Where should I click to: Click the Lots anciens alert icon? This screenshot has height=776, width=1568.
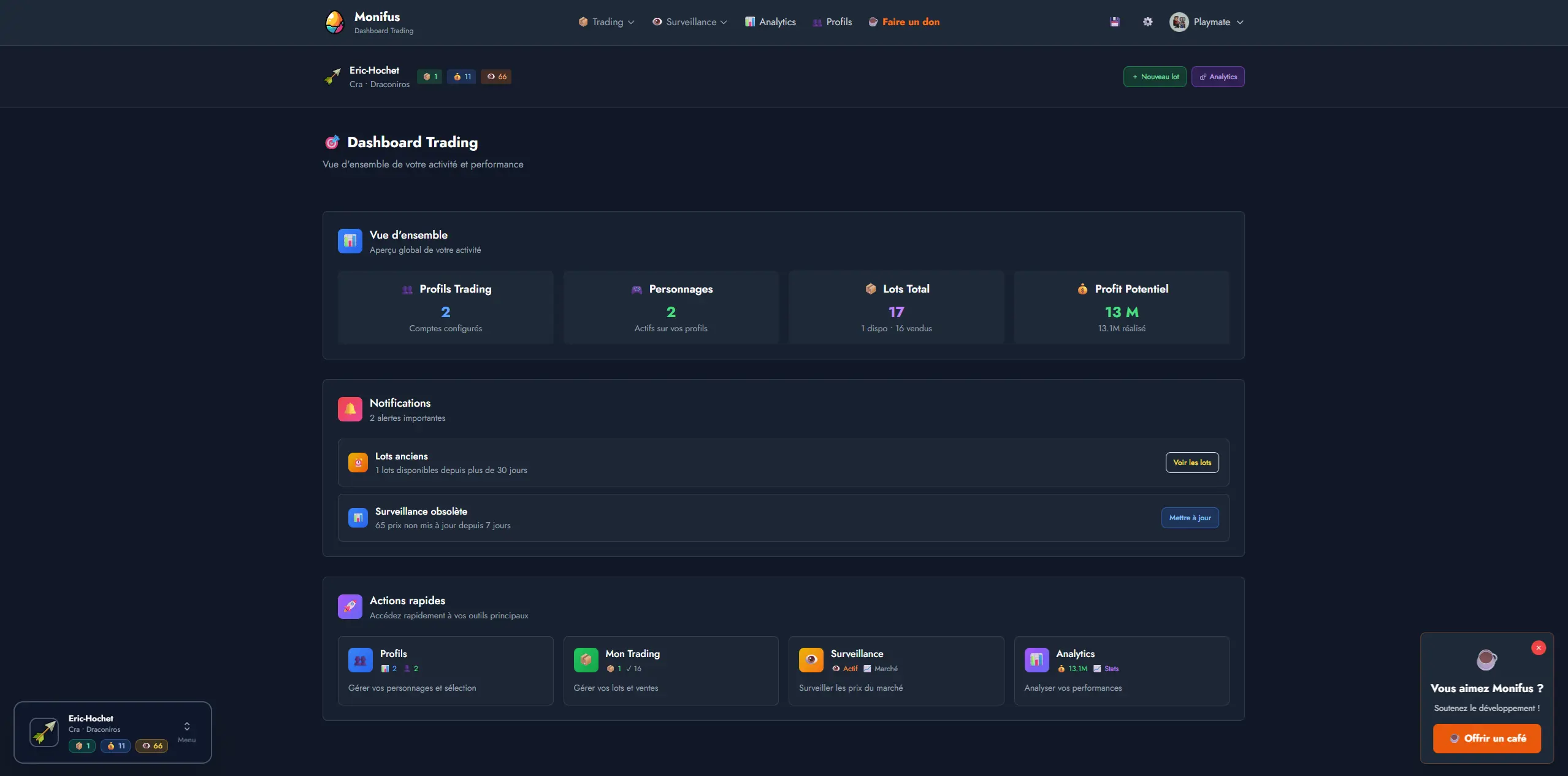pos(358,463)
